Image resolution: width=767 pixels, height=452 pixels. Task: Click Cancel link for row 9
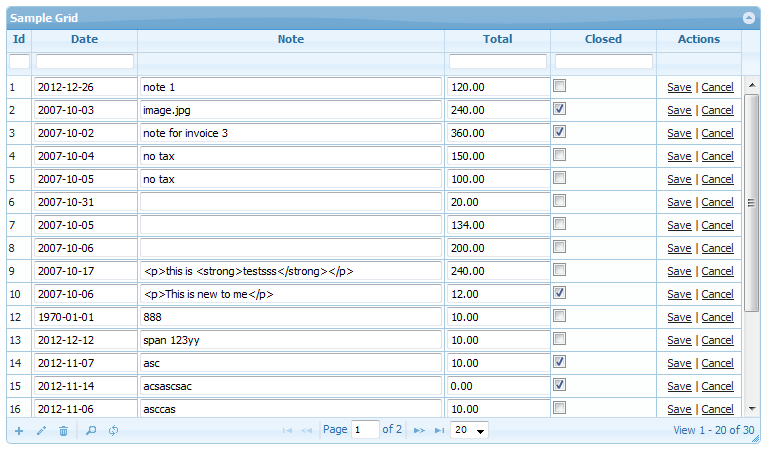coord(717,271)
